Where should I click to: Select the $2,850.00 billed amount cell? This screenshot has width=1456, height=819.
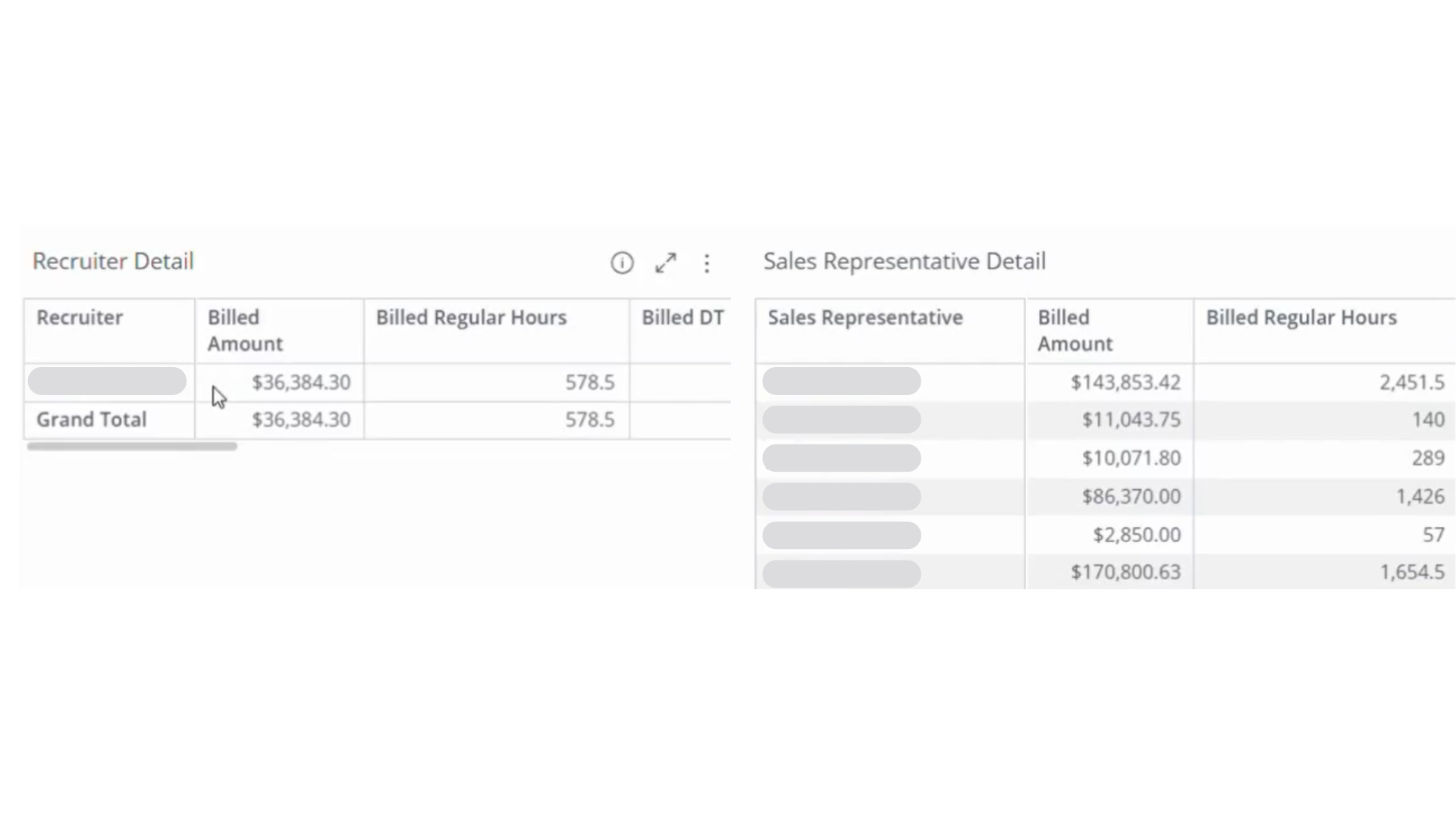click(x=1136, y=535)
